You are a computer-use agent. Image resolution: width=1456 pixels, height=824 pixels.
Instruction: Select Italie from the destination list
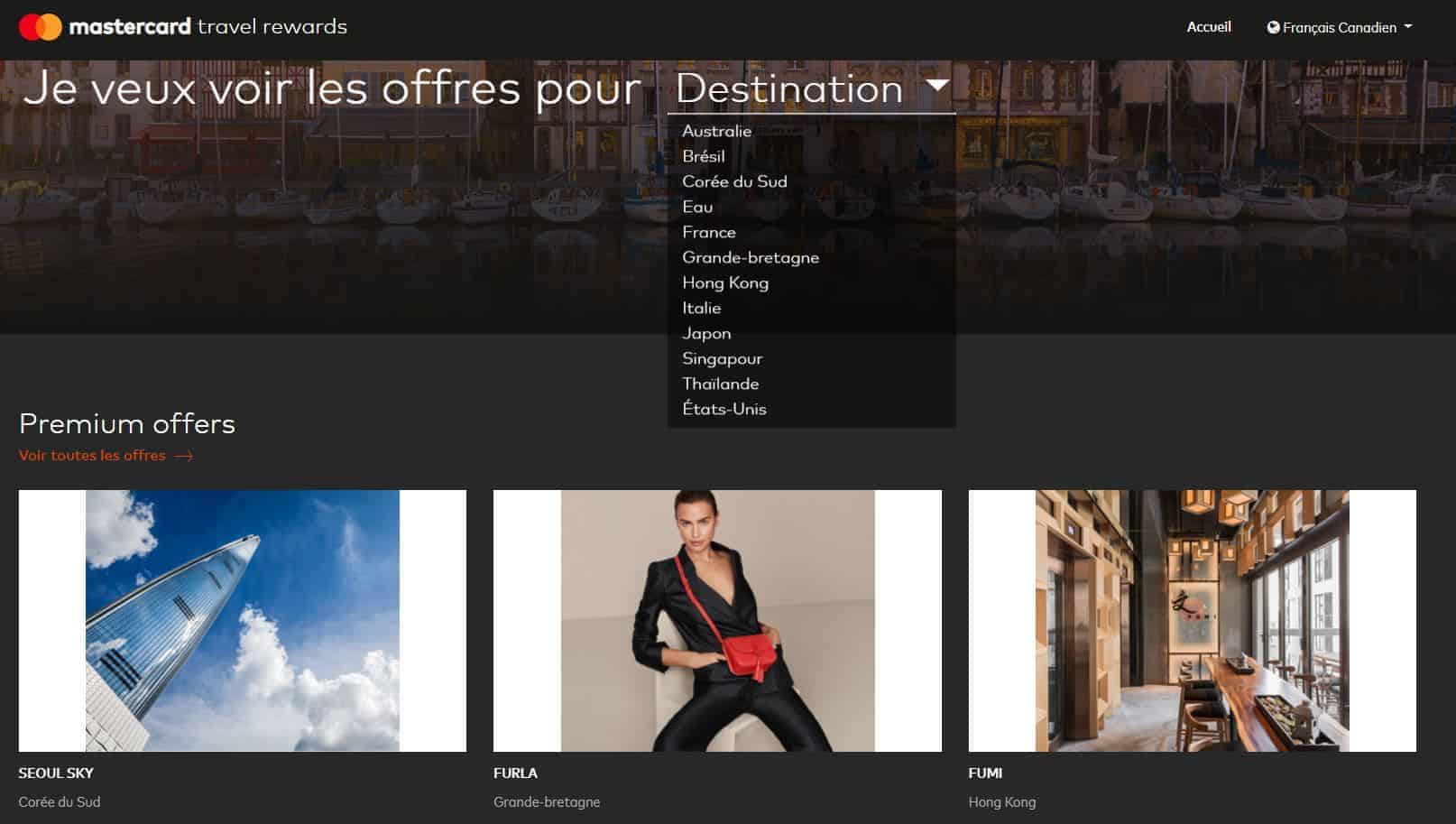click(x=702, y=308)
